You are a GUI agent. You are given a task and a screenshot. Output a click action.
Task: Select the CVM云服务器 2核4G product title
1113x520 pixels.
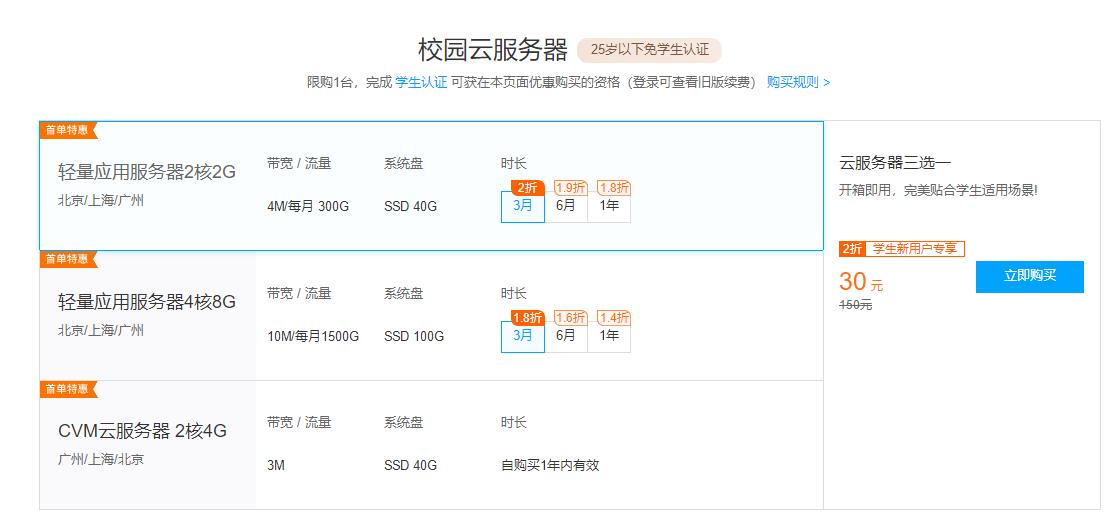143,431
